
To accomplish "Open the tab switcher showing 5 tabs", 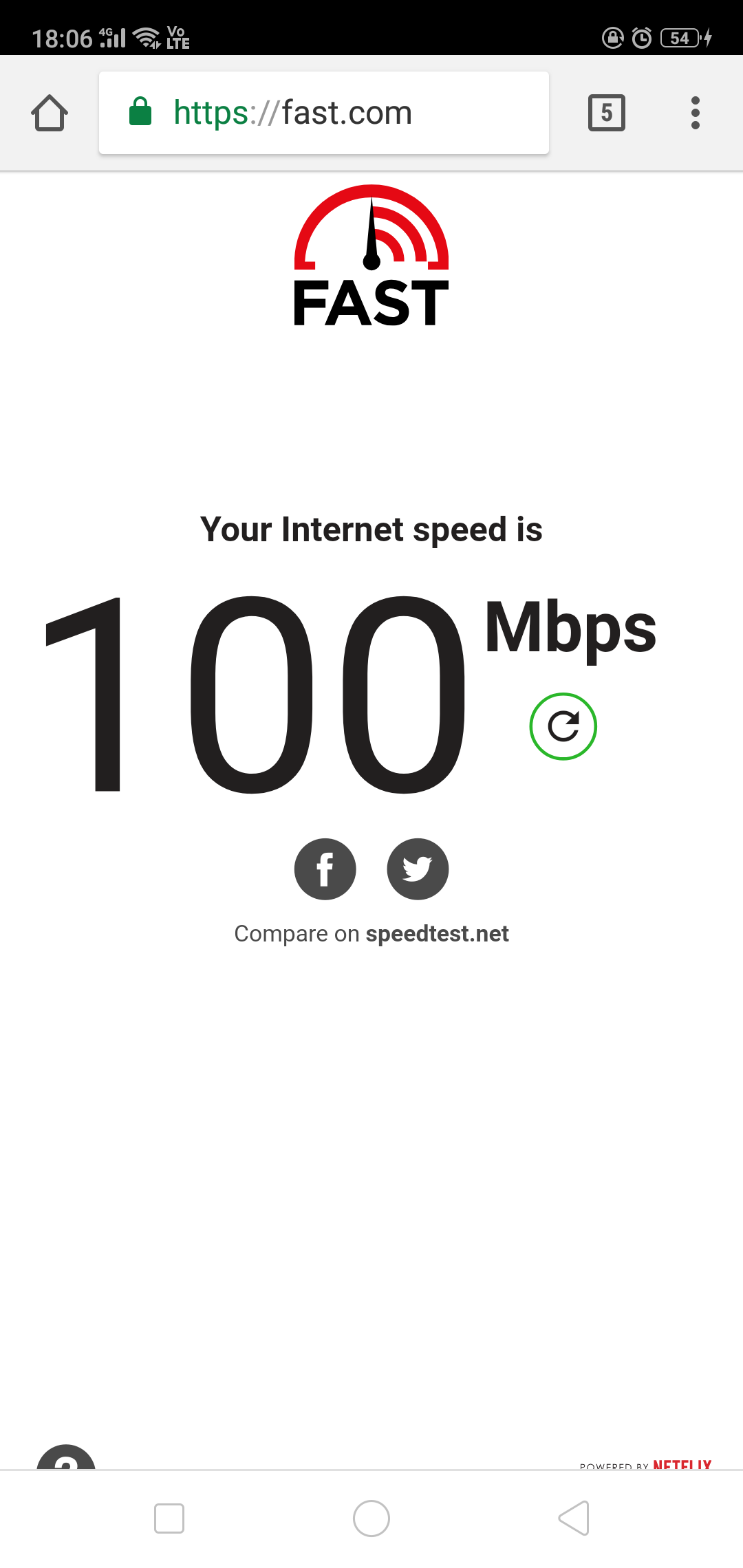I will (607, 113).
